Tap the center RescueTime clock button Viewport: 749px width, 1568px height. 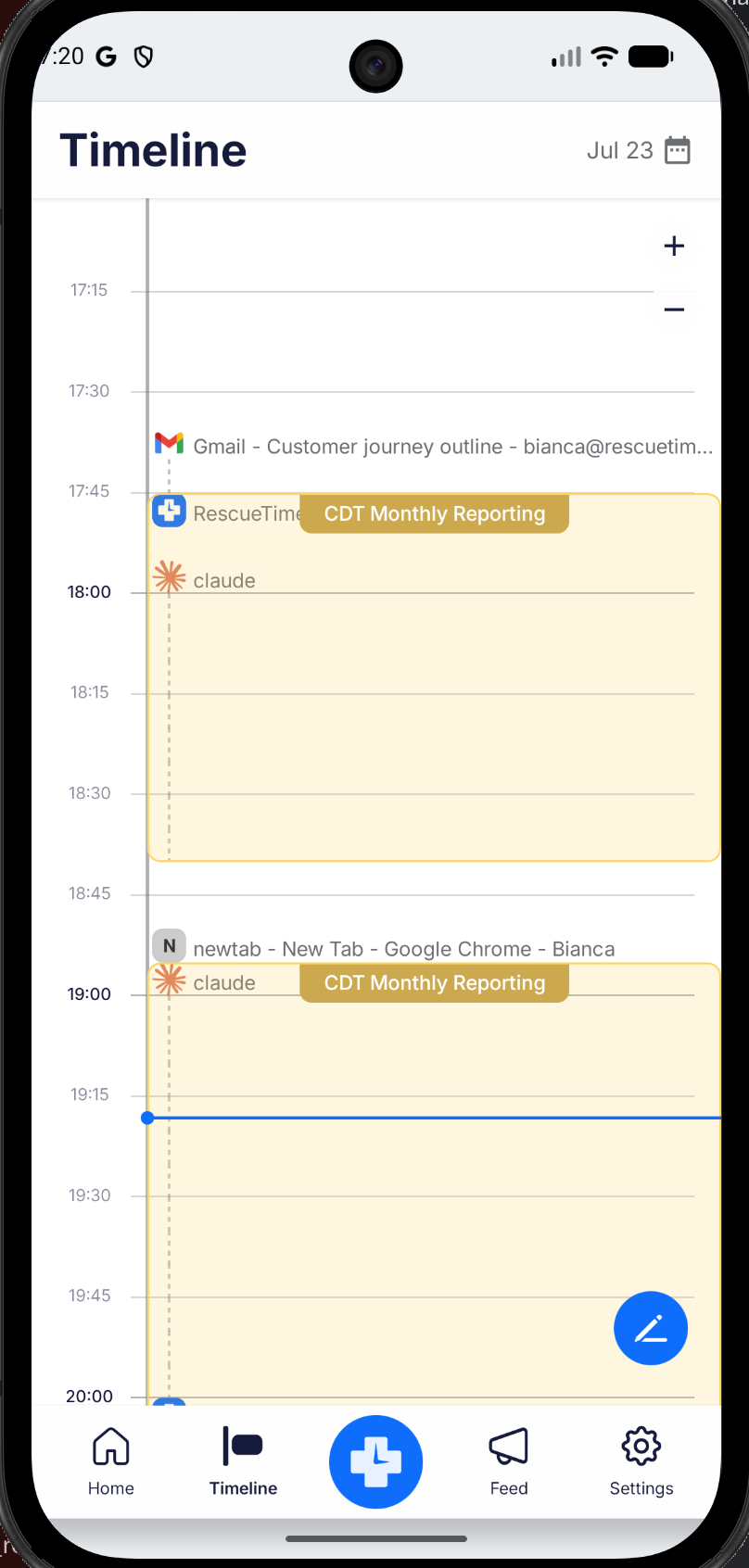[x=375, y=1461]
